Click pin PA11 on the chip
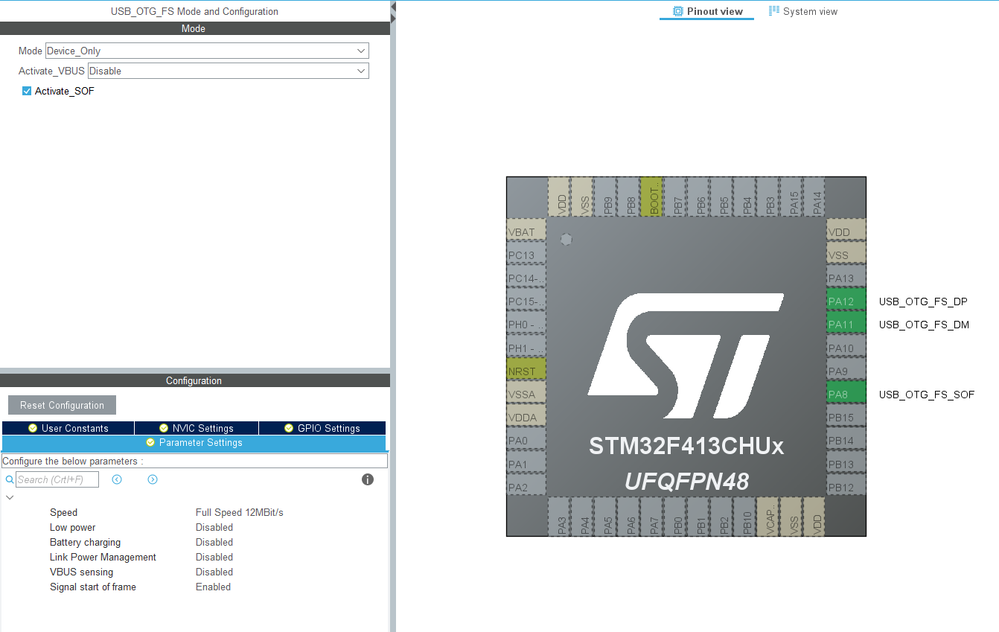 click(846, 324)
